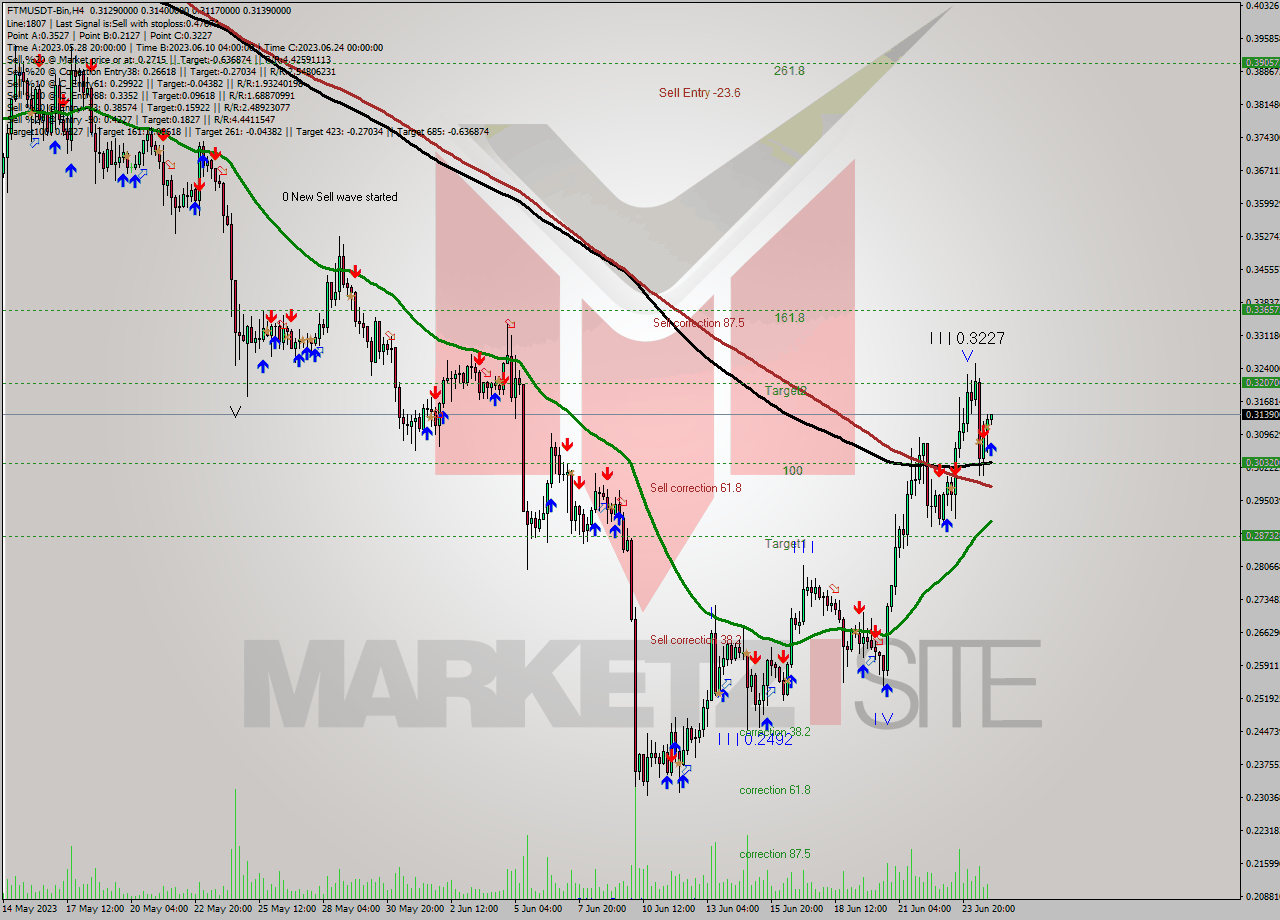Click the '10 Jun 12:00' time label
Viewport: 1280px width, 920px height.
668,909
